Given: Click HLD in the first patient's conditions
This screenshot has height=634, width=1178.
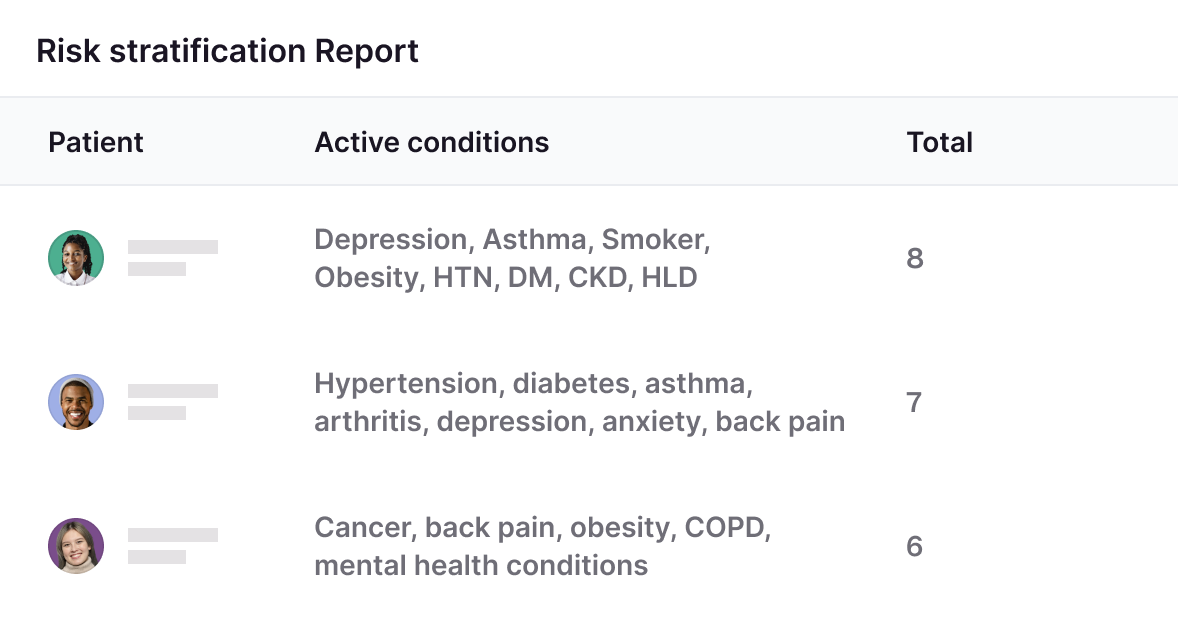Looking at the screenshot, I should point(669,277).
